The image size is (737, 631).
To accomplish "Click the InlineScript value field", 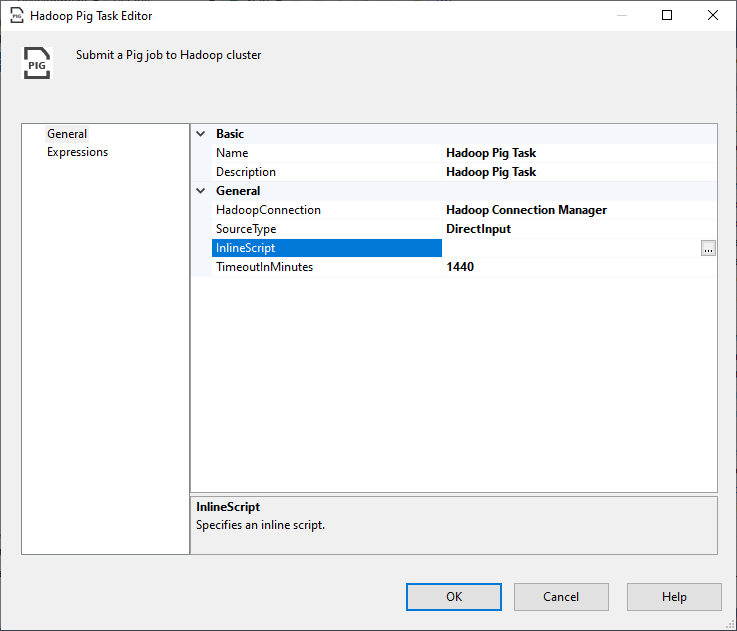I will click(570, 248).
